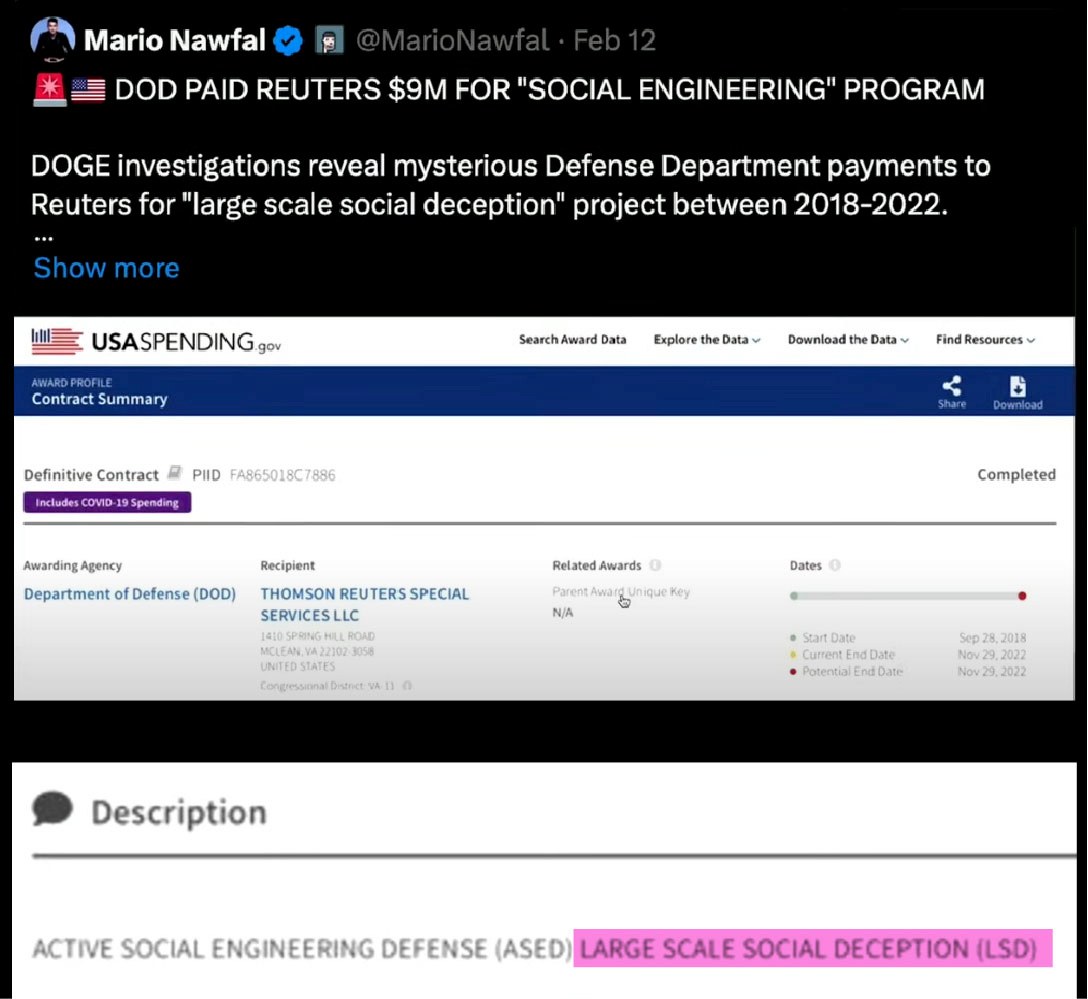Viewport: 1088px width, 999px height.
Task: Click the contract type icon beside Definitive Contract
Action: tap(175, 473)
